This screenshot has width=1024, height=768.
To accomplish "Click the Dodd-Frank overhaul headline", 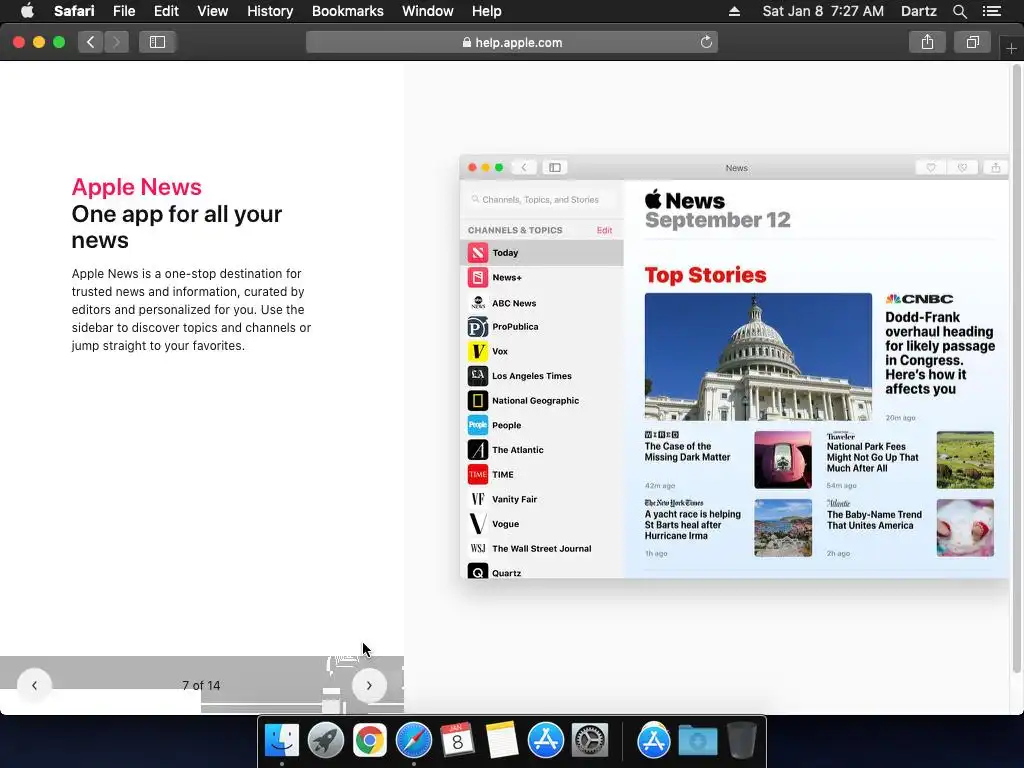I will (x=940, y=353).
